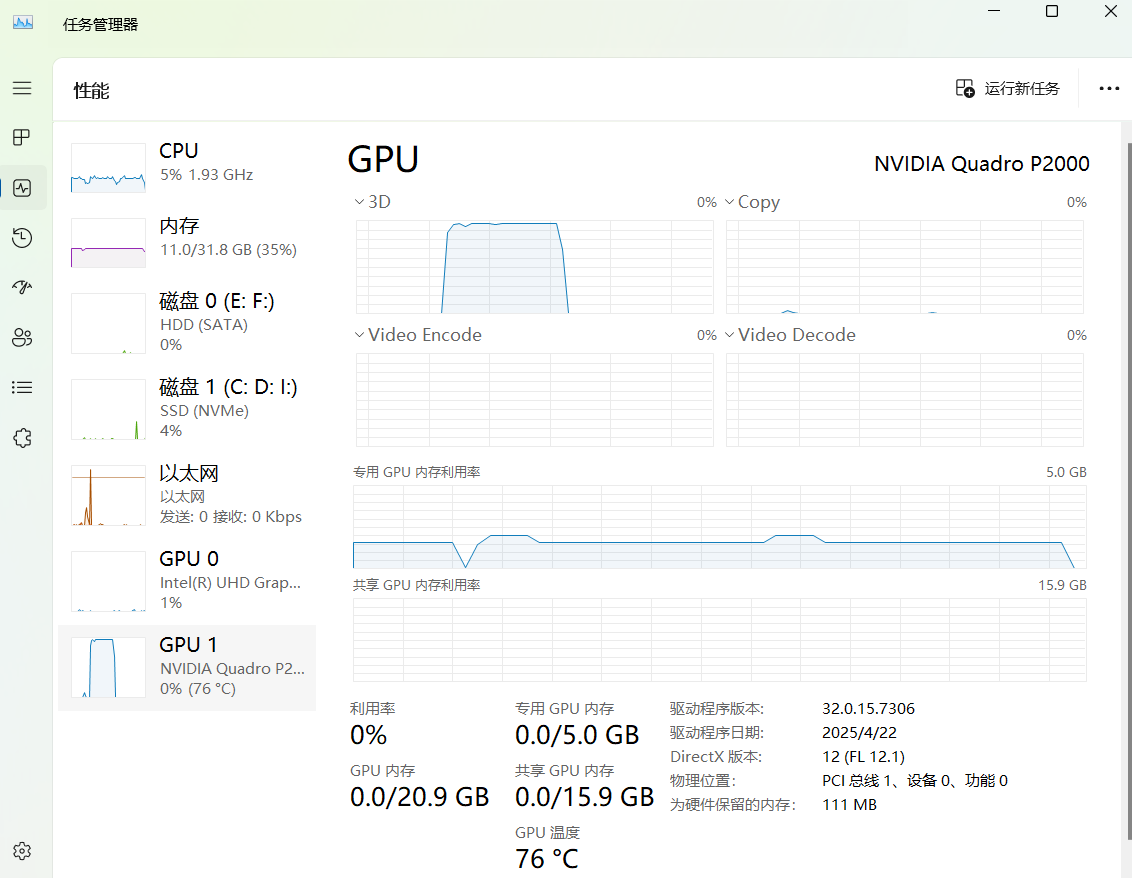Click the 磁盘 1 activity mini graph

point(108,409)
